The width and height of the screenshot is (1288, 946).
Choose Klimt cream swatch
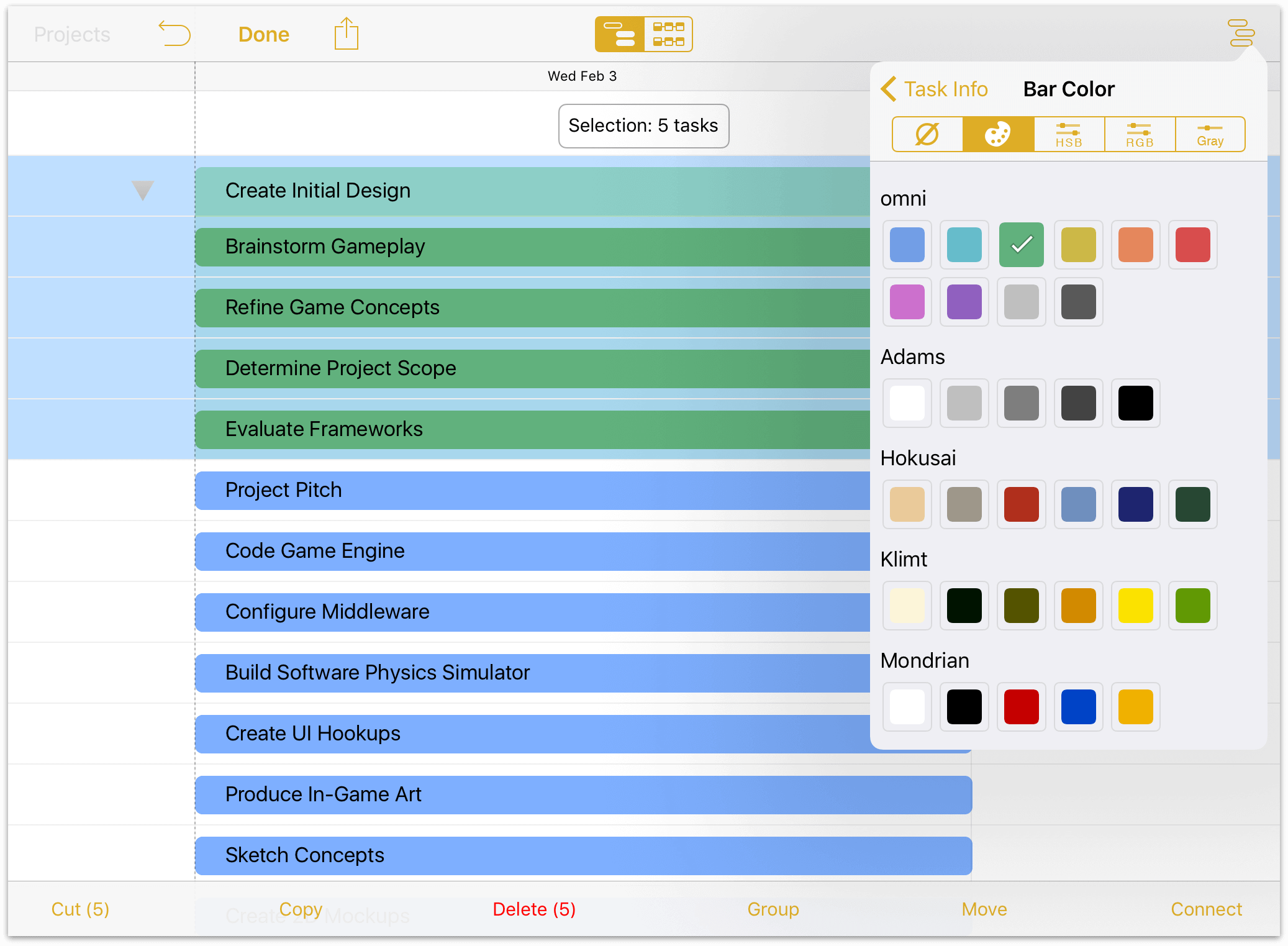pyautogui.click(x=907, y=606)
